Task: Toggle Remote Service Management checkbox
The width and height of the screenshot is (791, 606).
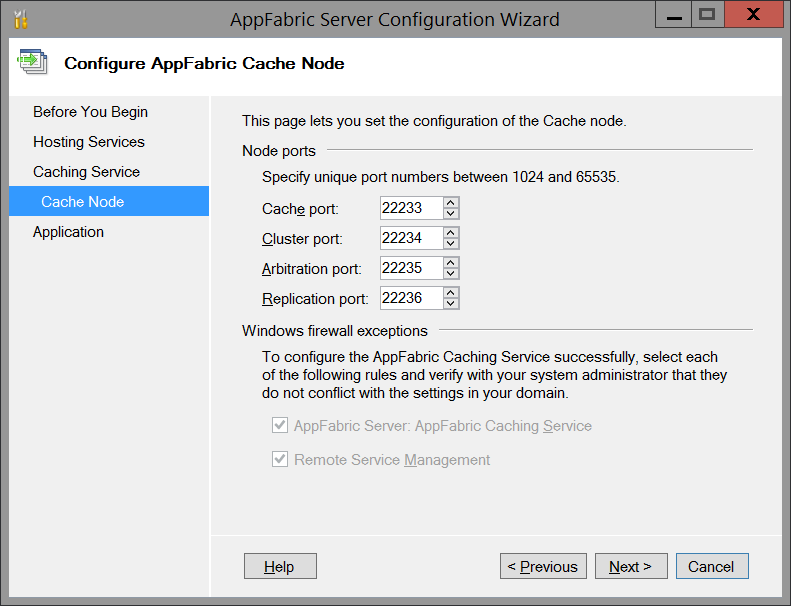Action: pos(280,459)
